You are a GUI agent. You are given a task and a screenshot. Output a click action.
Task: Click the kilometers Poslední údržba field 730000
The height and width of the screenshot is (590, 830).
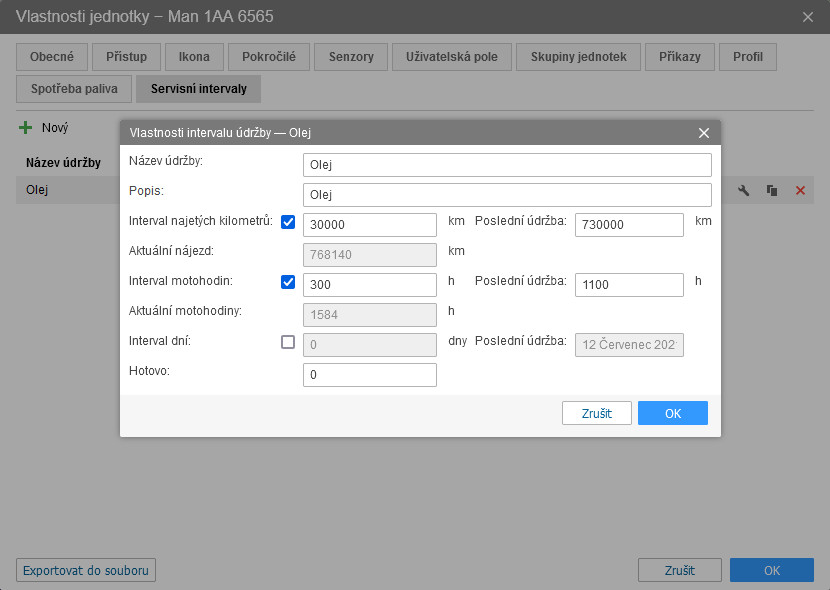(629, 225)
